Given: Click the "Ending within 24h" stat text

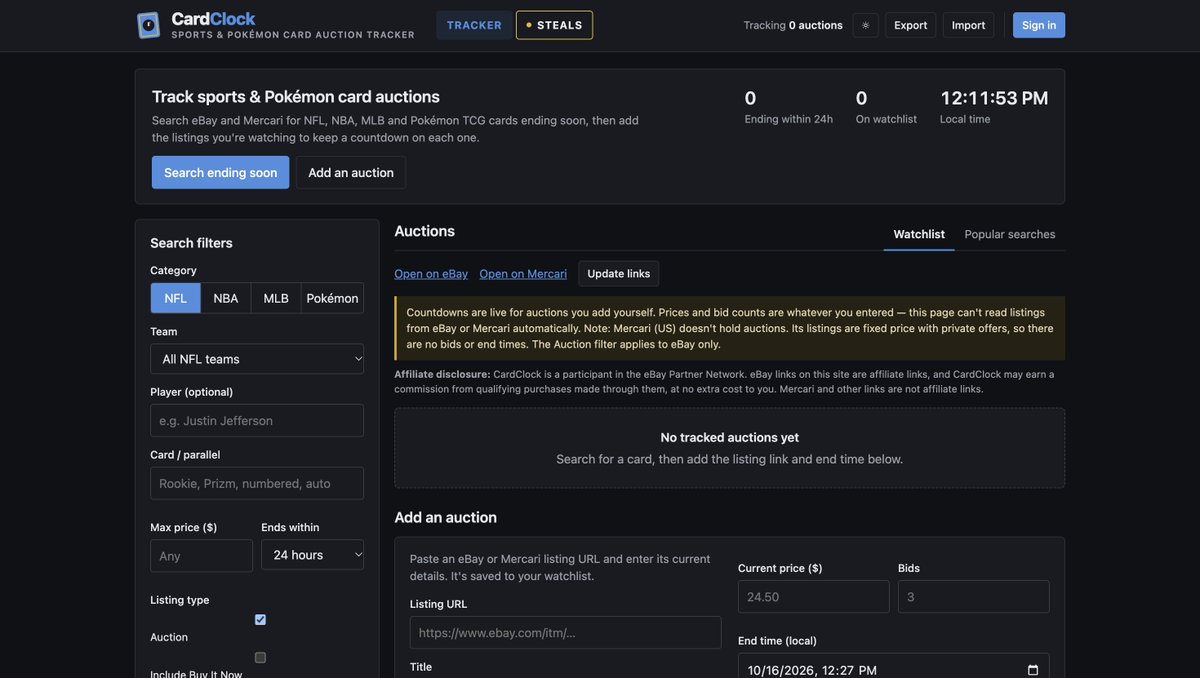Looking at the screenshot, I should point(789,119).
